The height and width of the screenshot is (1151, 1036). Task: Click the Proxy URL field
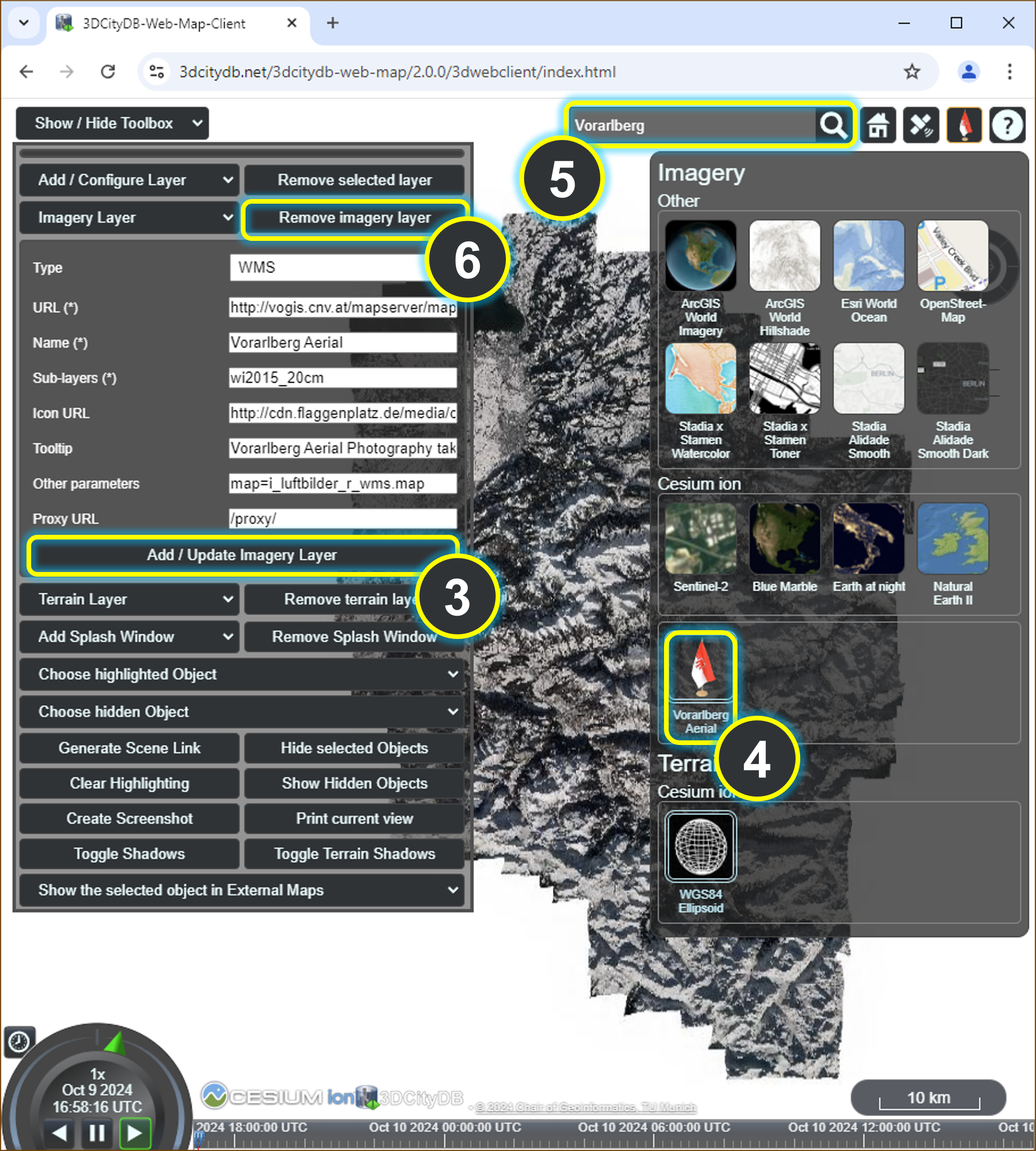coord(343,519)
